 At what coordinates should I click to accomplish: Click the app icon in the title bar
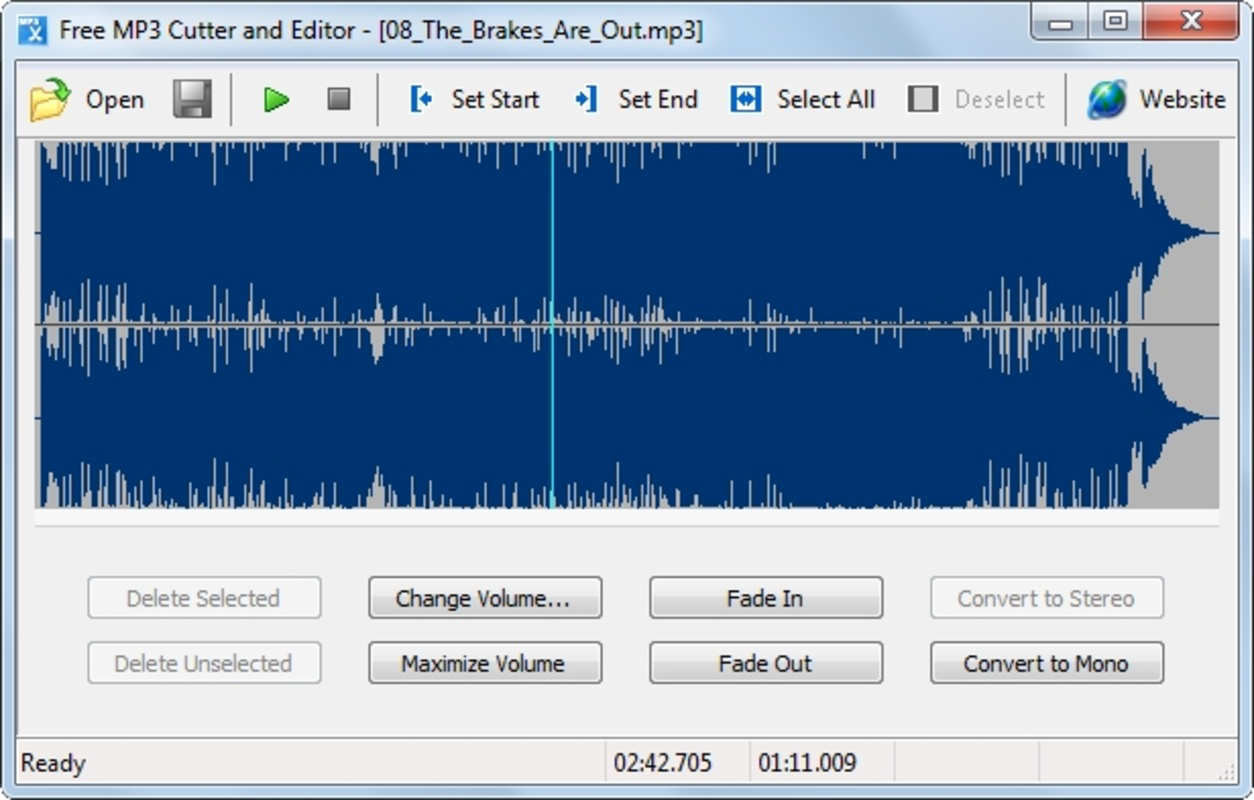point(33,30)
